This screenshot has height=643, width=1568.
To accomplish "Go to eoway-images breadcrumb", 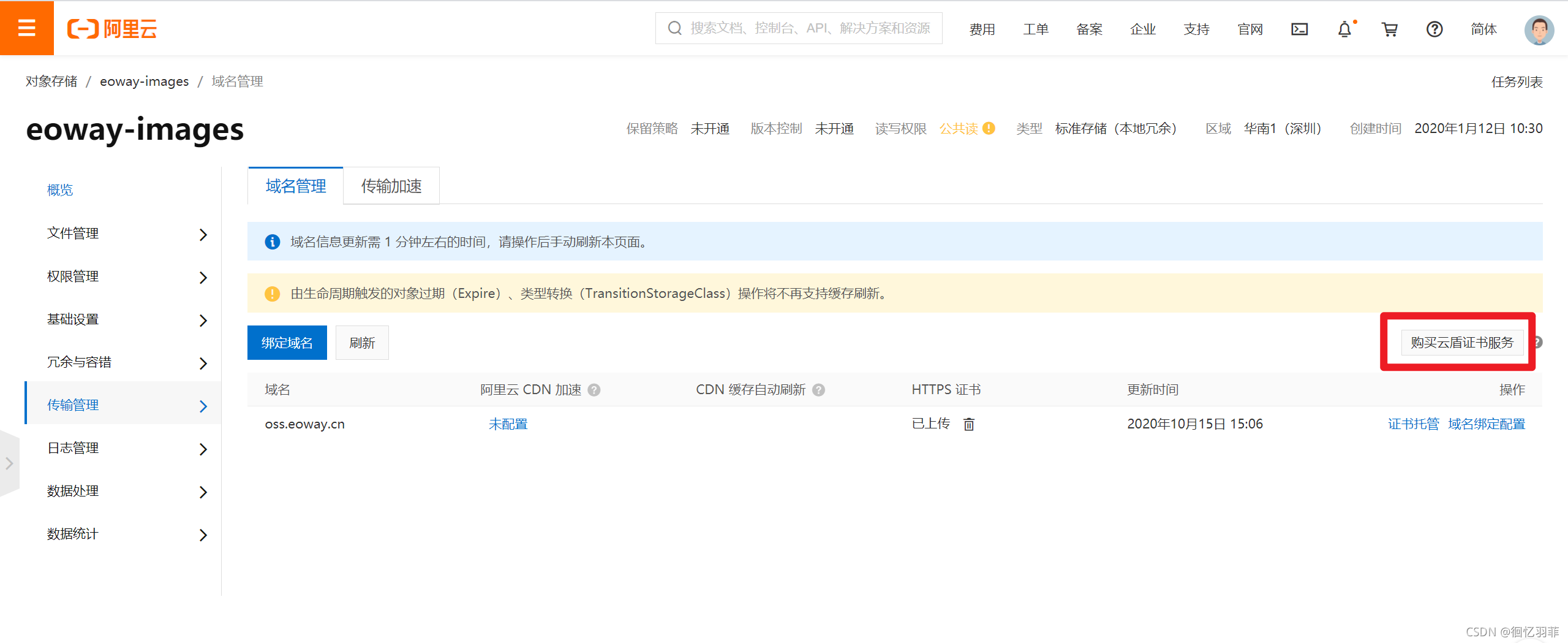I will point(145,82).
